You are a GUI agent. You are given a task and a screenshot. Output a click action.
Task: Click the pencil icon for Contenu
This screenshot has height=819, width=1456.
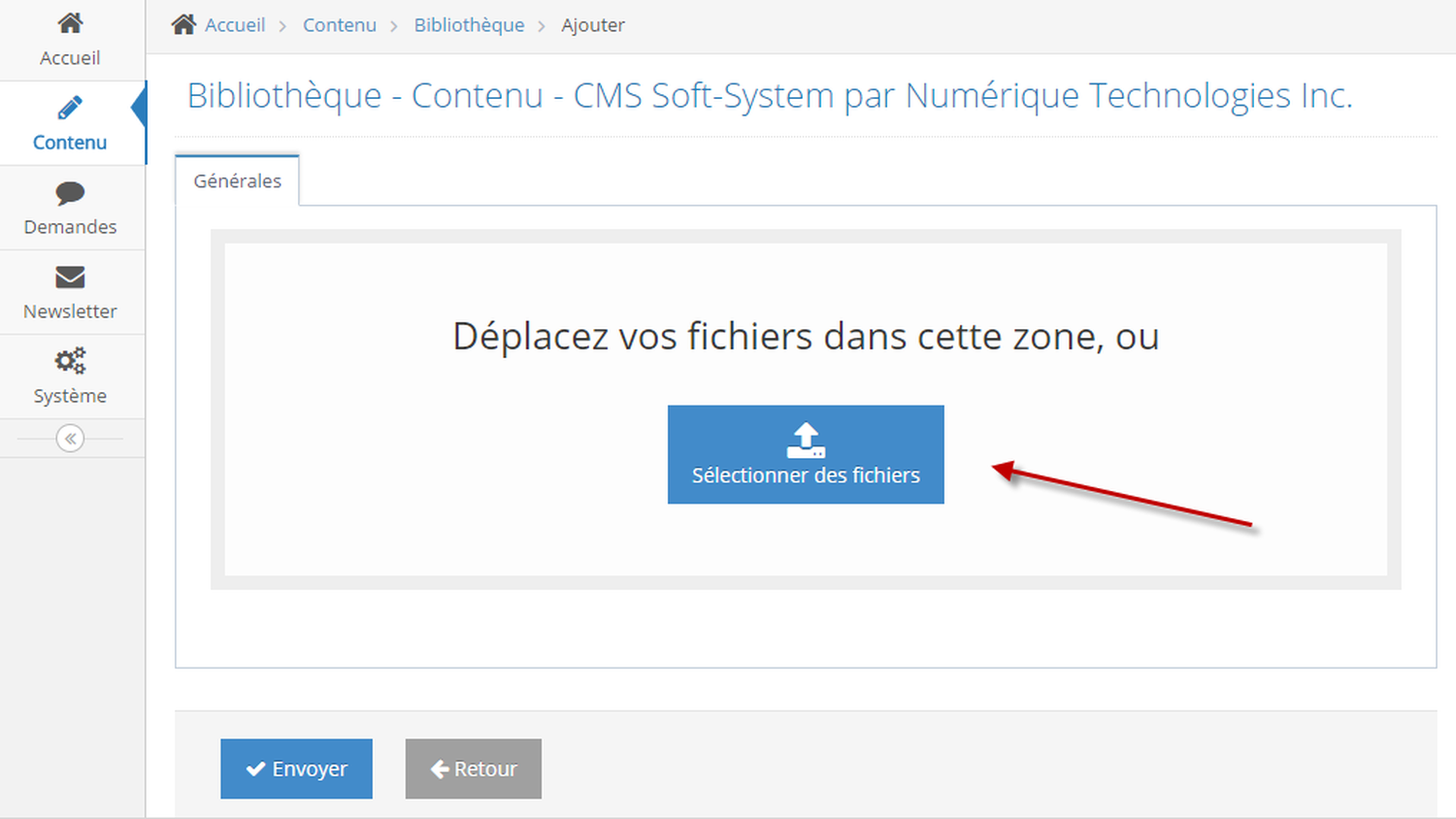pos(70,107)
